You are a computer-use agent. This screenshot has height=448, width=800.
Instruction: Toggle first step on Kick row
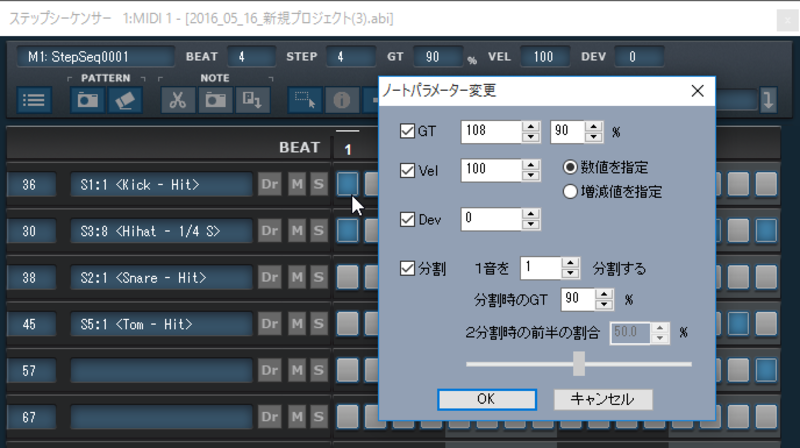pos(347,184)
